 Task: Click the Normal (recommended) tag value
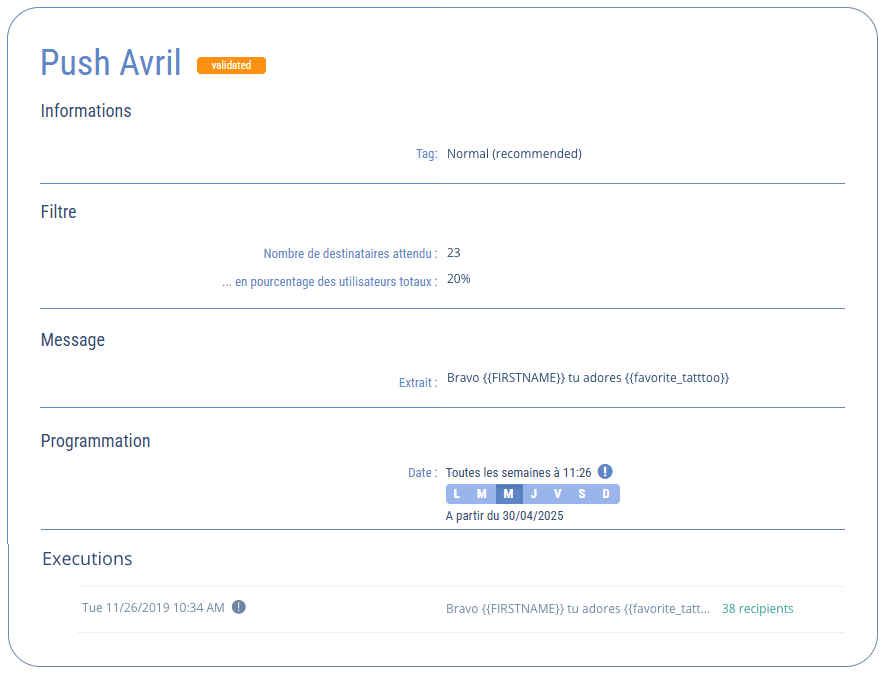514,154
